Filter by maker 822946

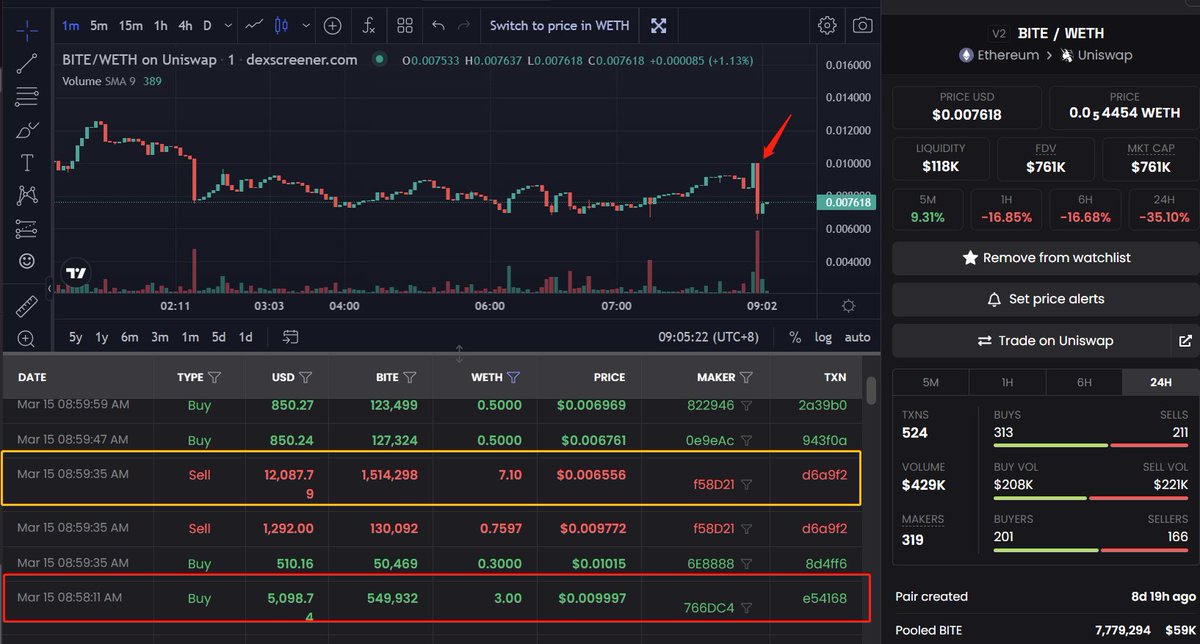point(747,406)
